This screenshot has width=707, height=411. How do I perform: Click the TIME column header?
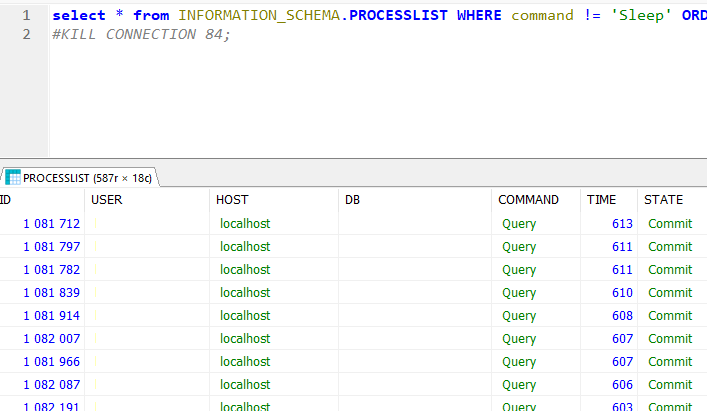[602, 200]
